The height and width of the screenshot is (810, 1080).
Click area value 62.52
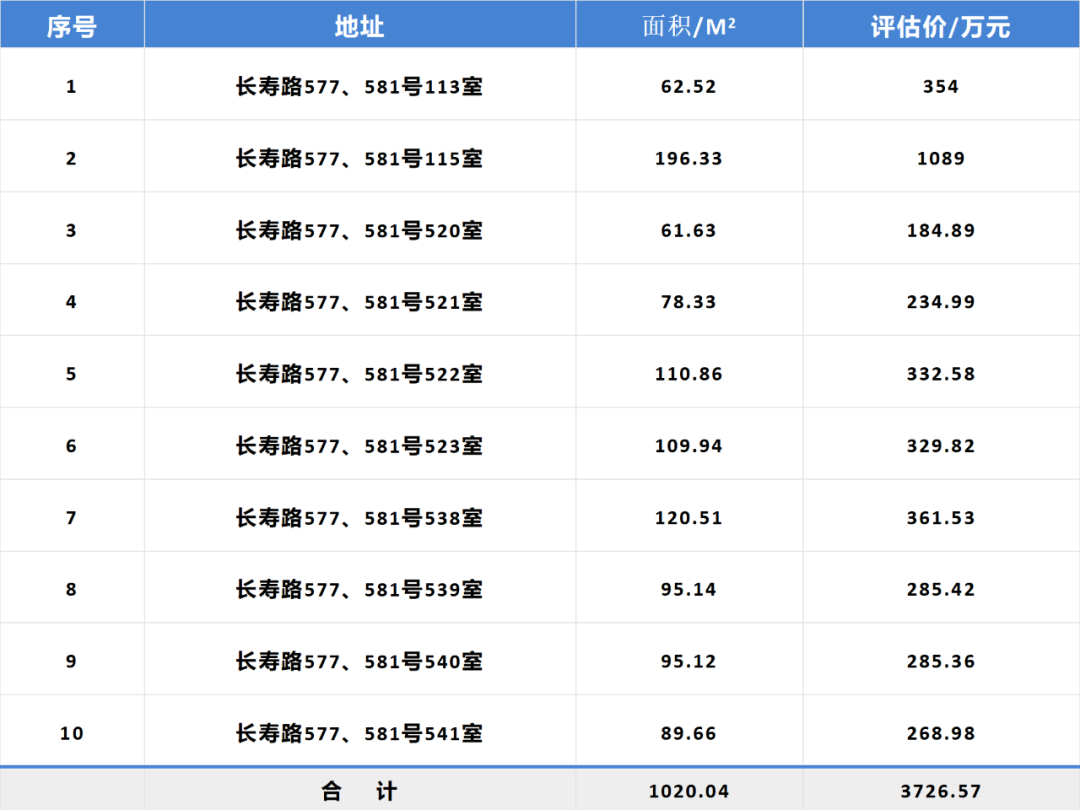click(x=689, y=87)
